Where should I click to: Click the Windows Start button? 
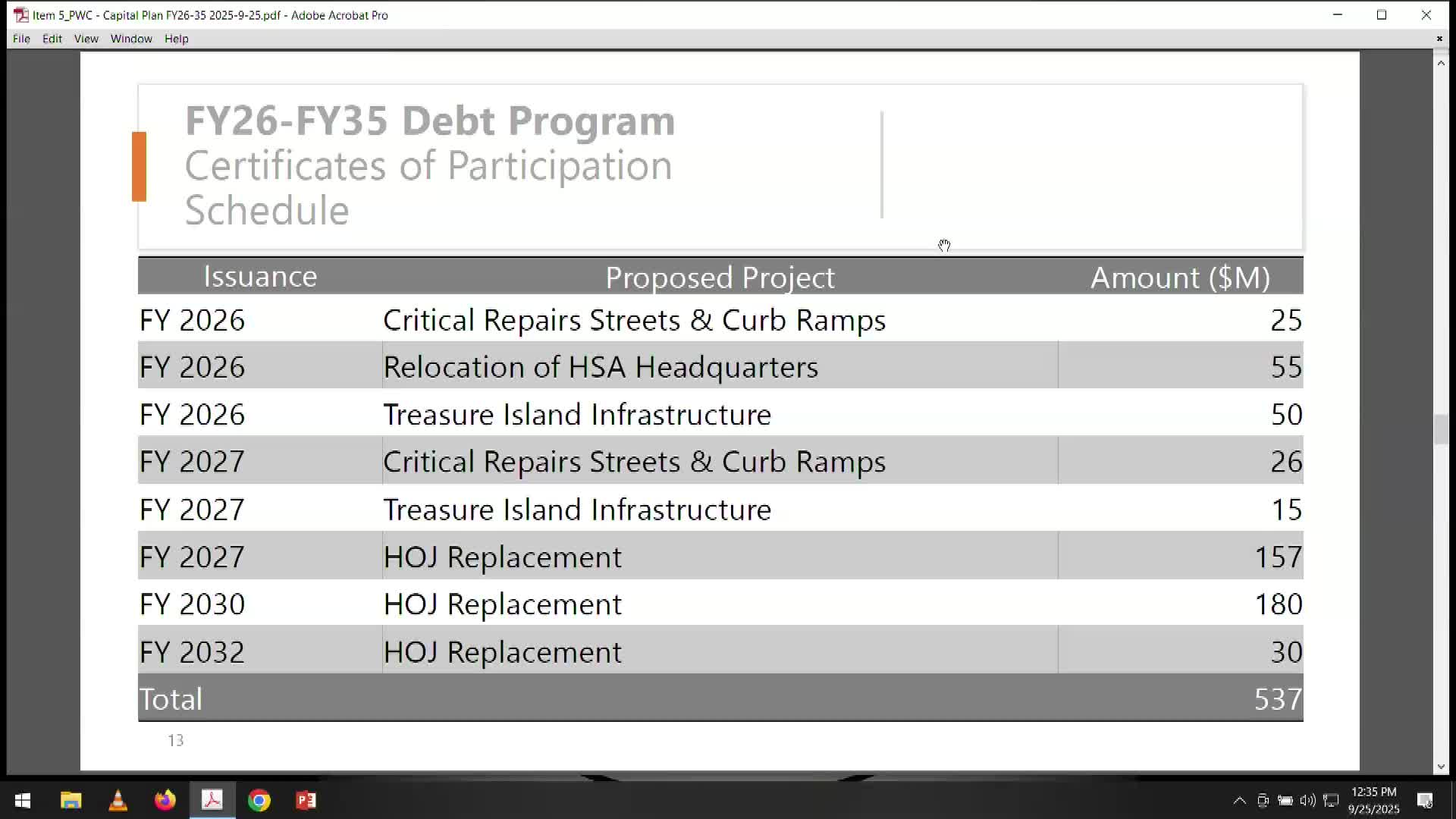(x=23, y=800)
